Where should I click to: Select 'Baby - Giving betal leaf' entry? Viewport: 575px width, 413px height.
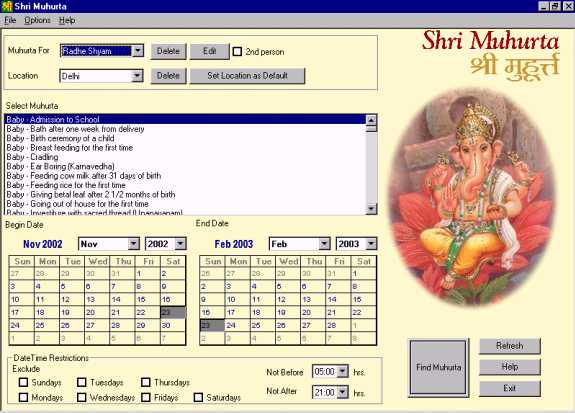coord(185,194)
